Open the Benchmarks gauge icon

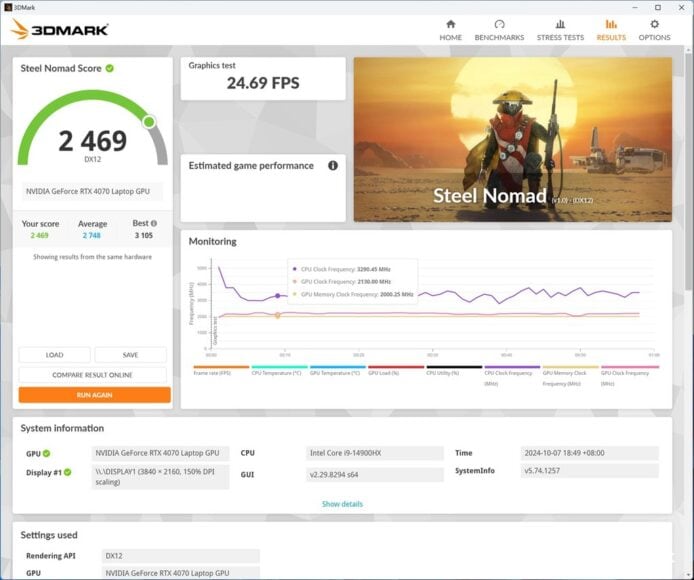coord(499,24)
